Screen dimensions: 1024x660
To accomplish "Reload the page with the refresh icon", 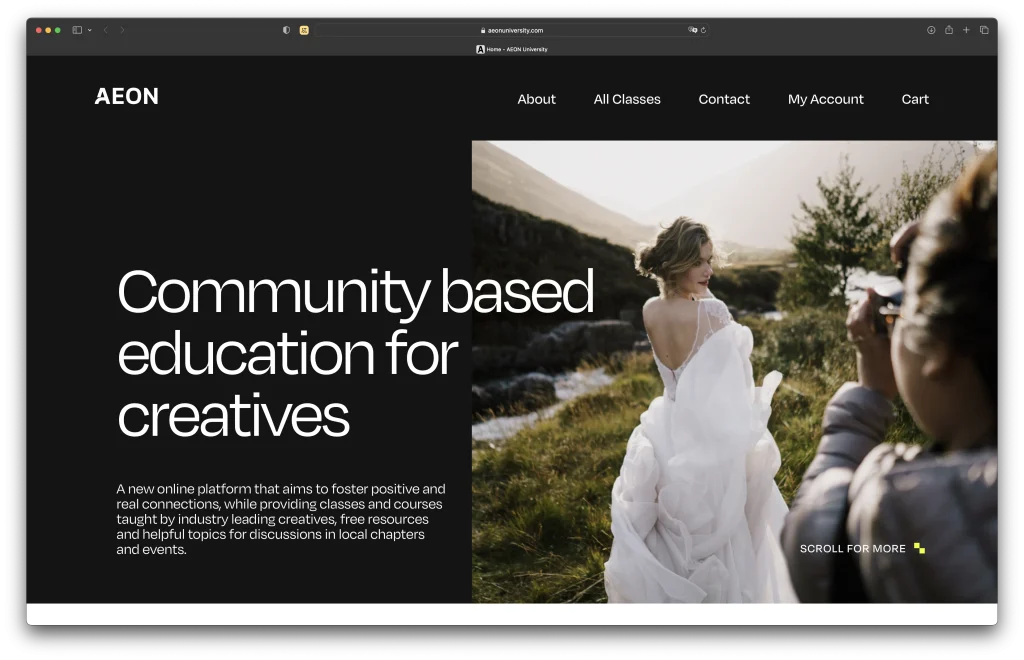I will [x=704, y=30].
